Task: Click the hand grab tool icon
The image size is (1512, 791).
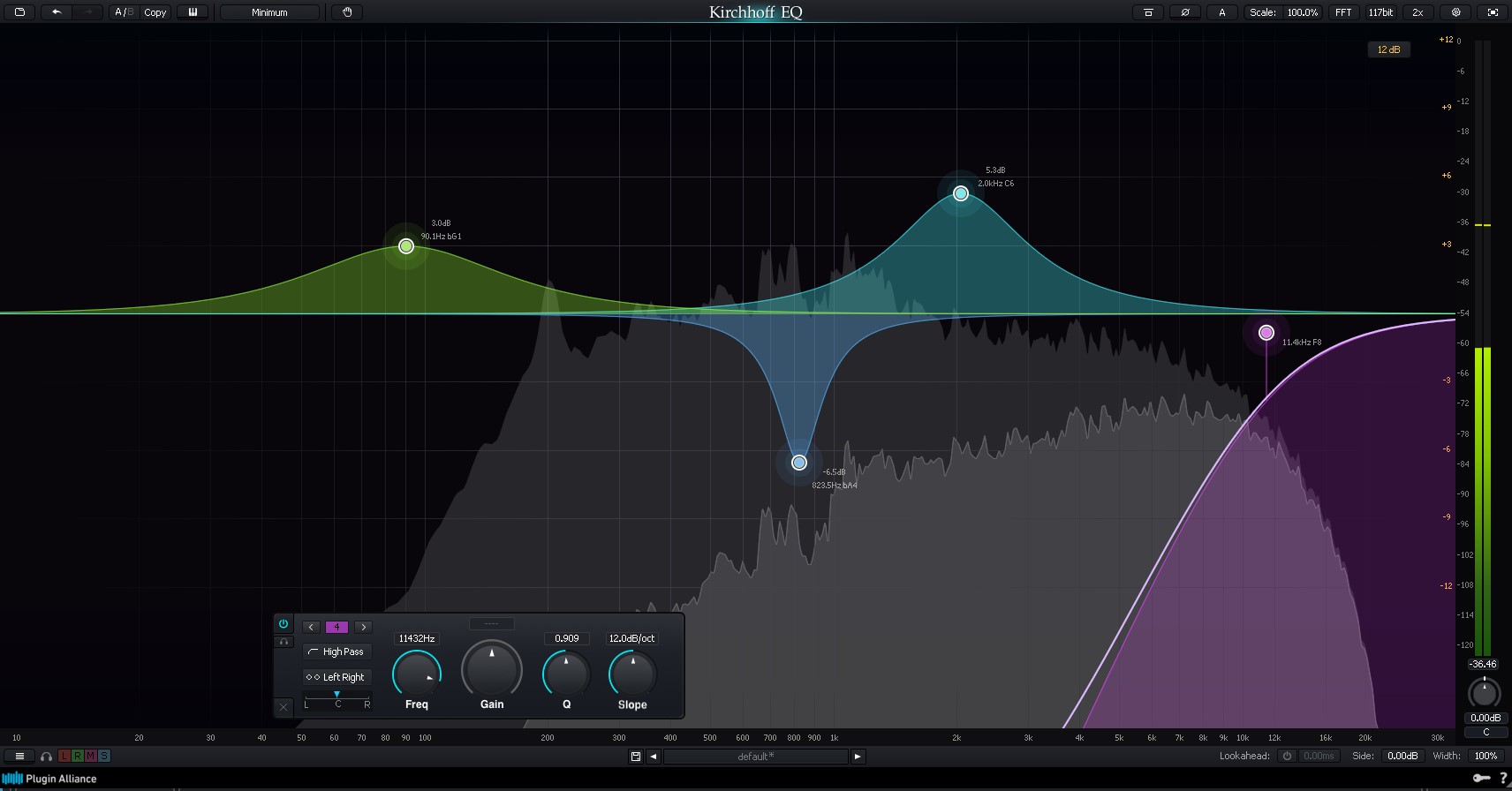Action: point(347,12)
